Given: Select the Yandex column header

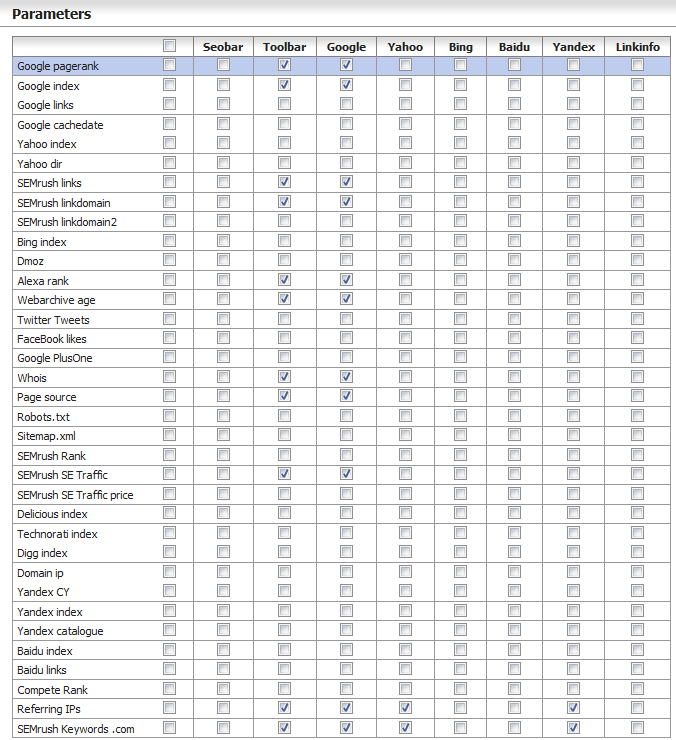Looking at the screenshot, I should pos(574,47).
